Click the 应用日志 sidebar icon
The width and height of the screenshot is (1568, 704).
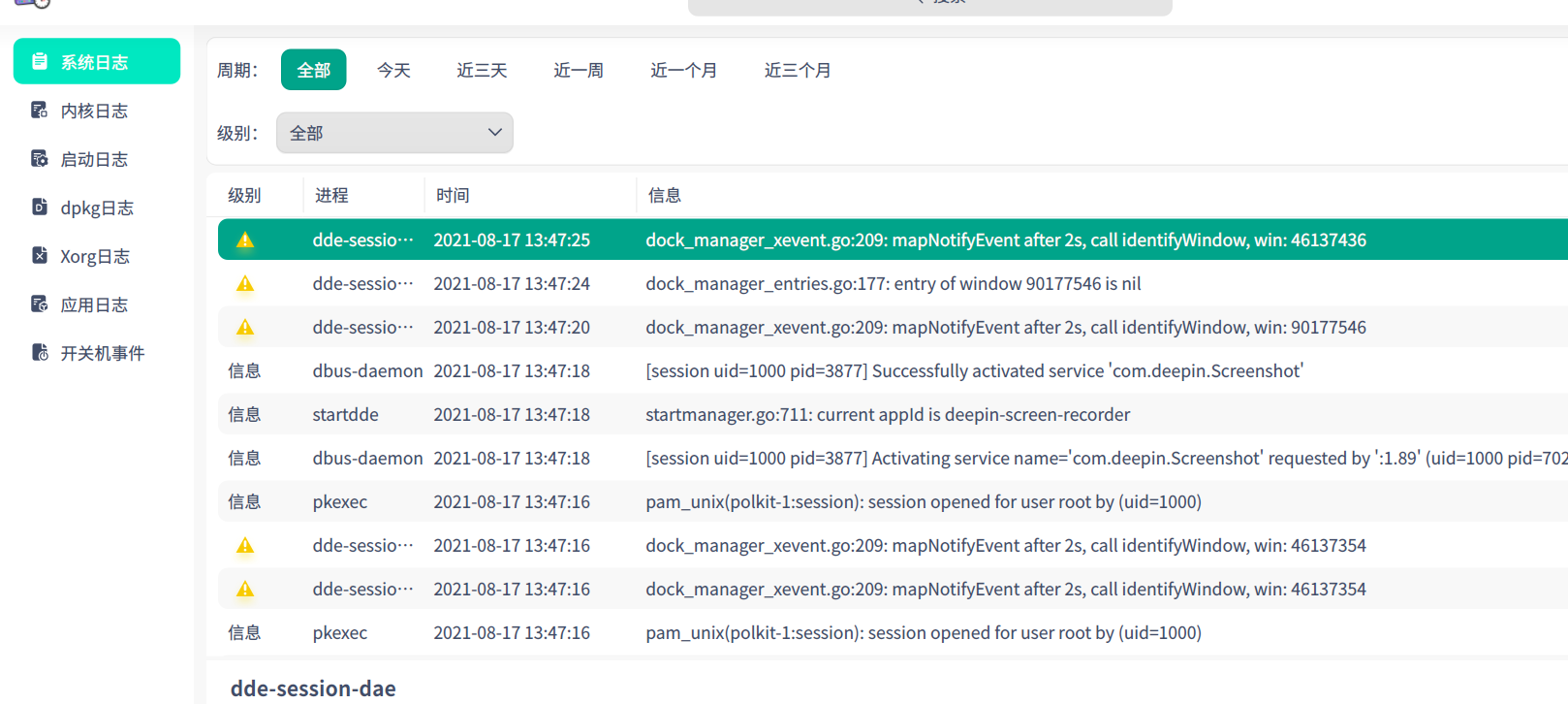(x=40, y=304)
